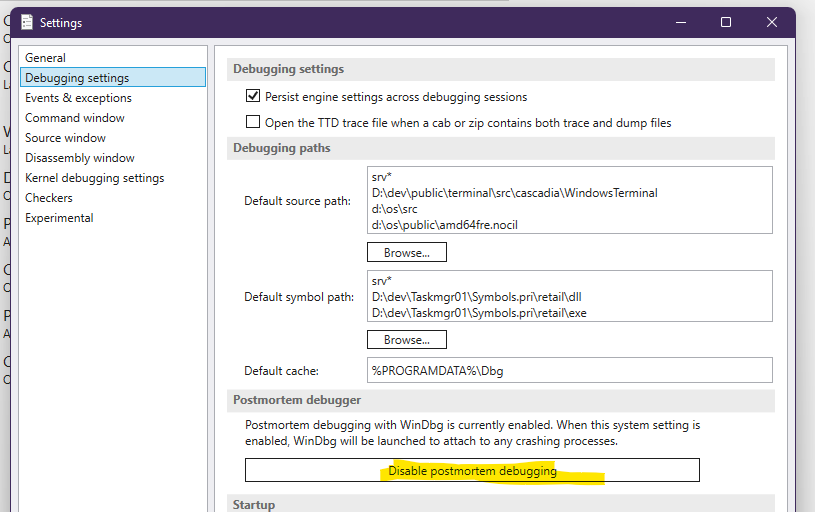Screen dimensions: 815x512
Task: Click the d:\os\src source path line
Action: click(395, 209)
